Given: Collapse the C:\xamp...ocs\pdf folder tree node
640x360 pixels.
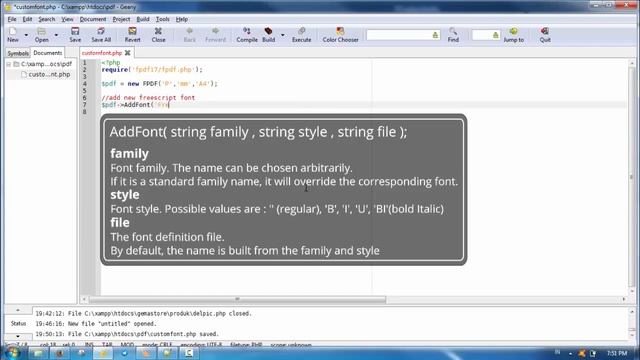Looking at the screenshot, I should pos(9,64).
